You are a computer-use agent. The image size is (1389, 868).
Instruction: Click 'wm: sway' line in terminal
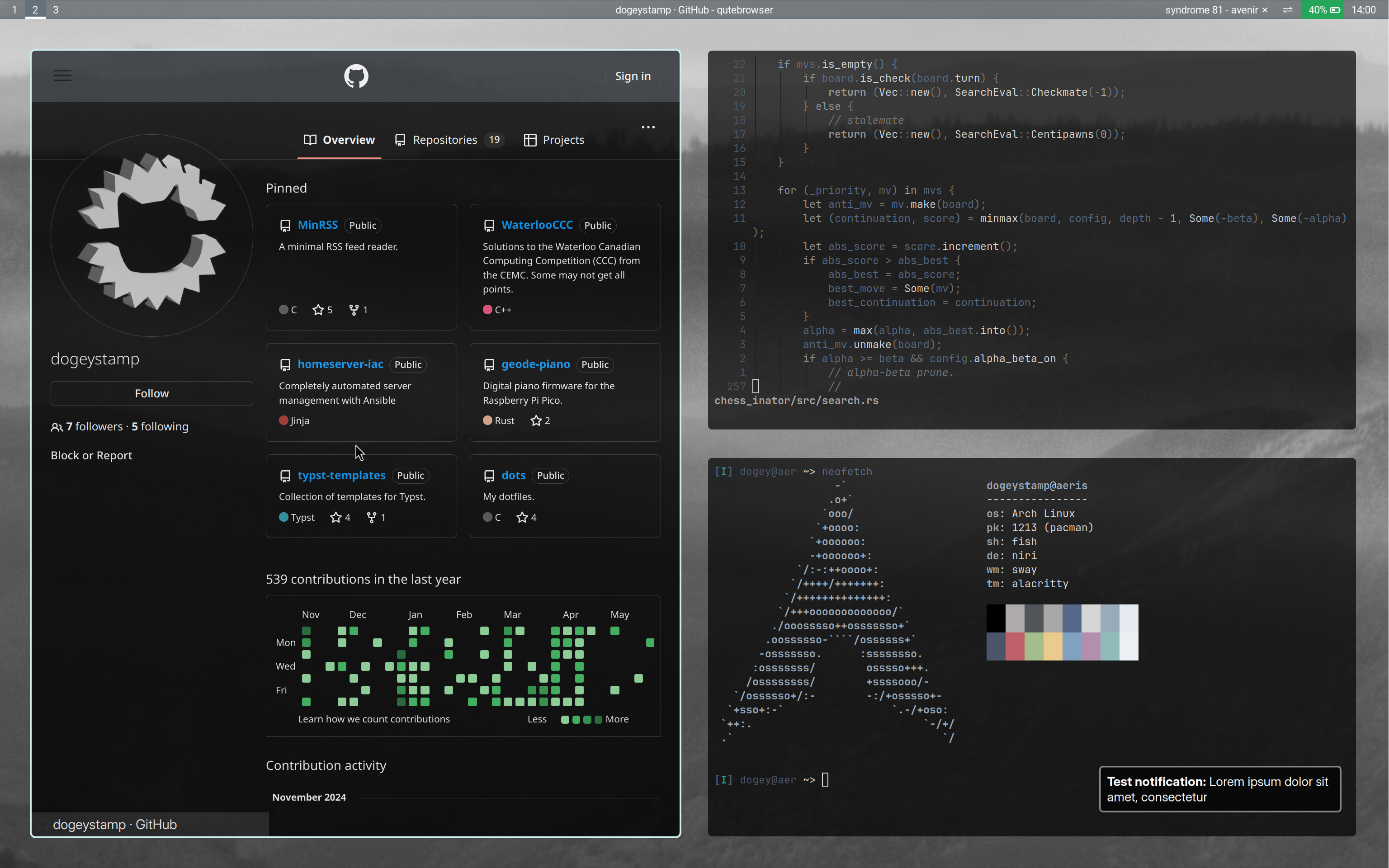point(1011,570)
